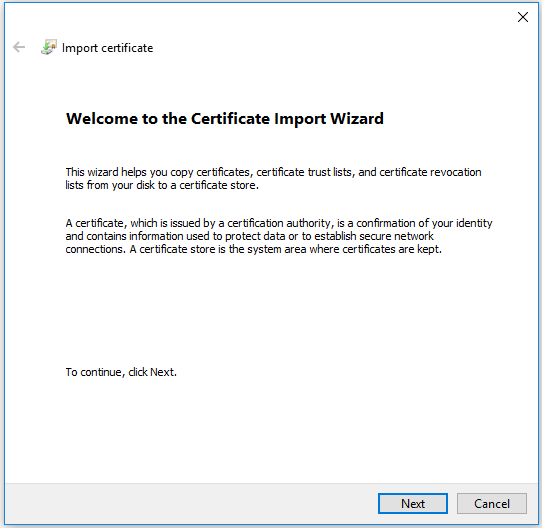Image resolution: width=542 pixels, height=528 pixels.
Task: Click the phrase 'certificate revocation' in the first paragraph
Action: click(x=430, y=172)
